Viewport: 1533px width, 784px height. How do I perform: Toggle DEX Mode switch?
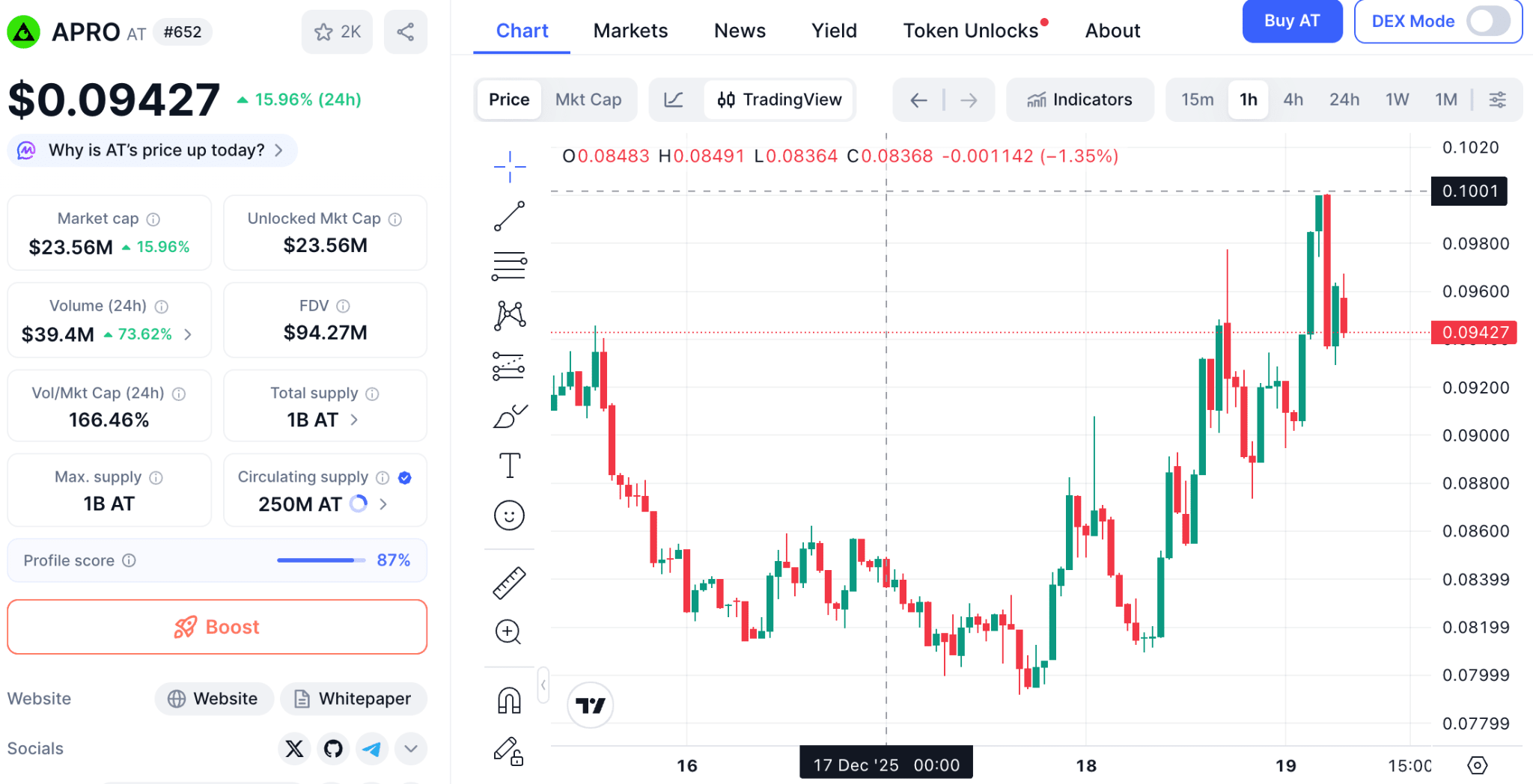[1487, 21]
